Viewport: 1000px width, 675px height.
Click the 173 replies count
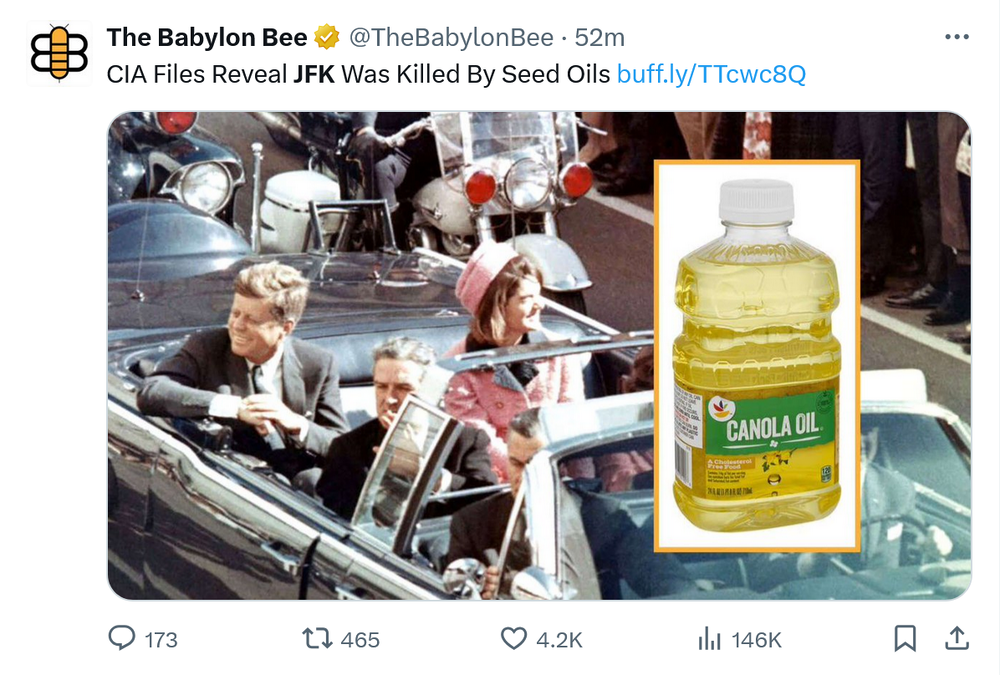161,640
